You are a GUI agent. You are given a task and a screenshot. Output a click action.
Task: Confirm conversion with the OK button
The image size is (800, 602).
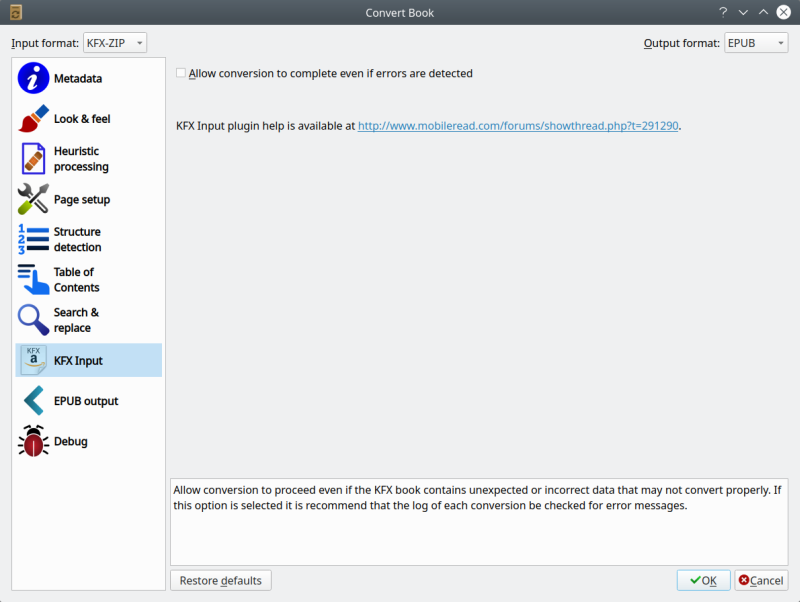[x=703, y=580]
